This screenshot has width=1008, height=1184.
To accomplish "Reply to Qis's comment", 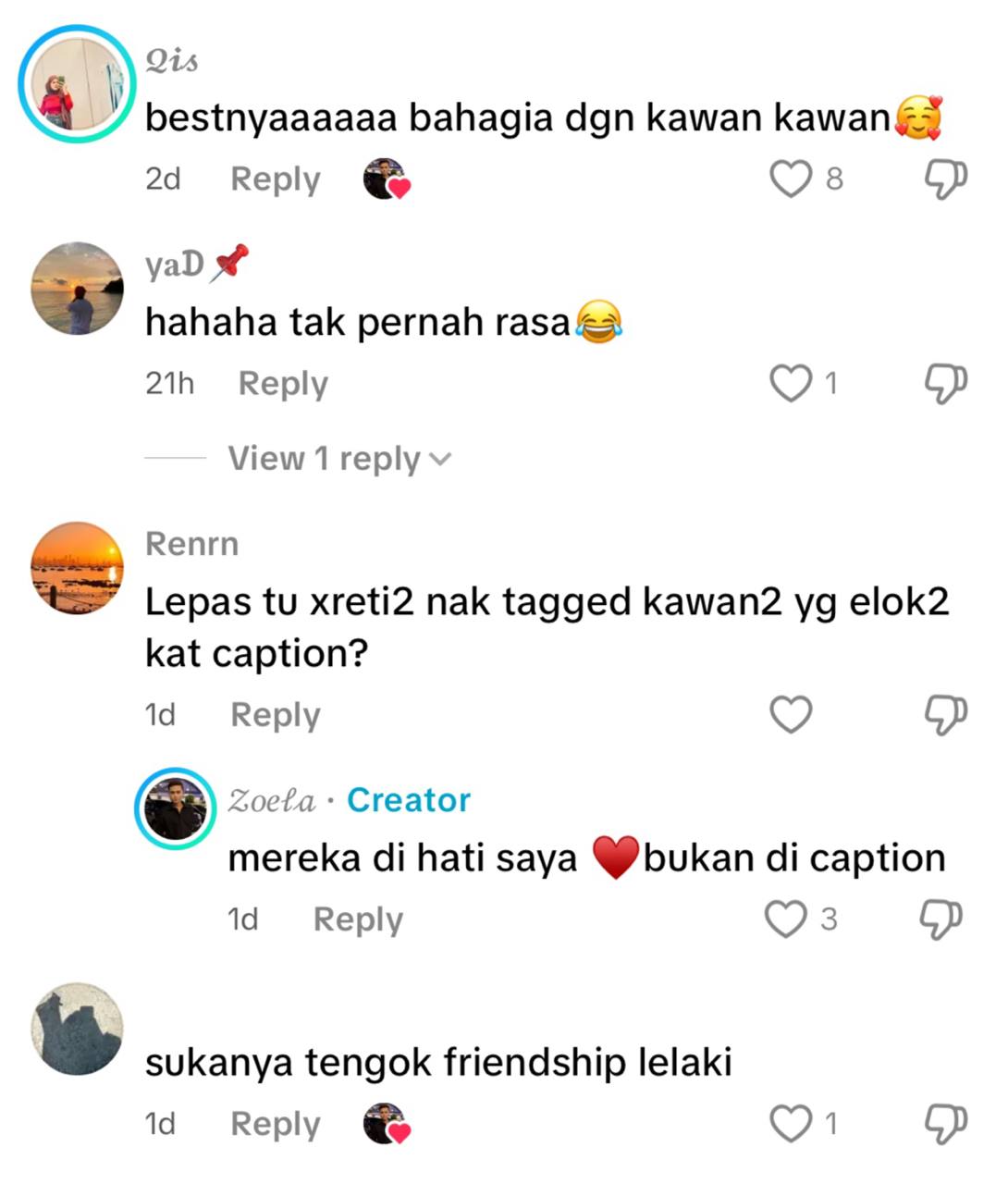I will [275, 179].
